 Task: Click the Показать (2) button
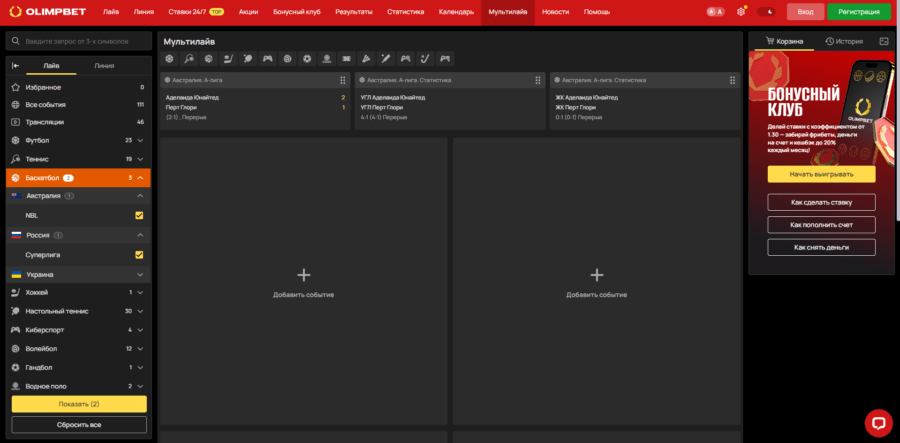[x=79, y=404]
